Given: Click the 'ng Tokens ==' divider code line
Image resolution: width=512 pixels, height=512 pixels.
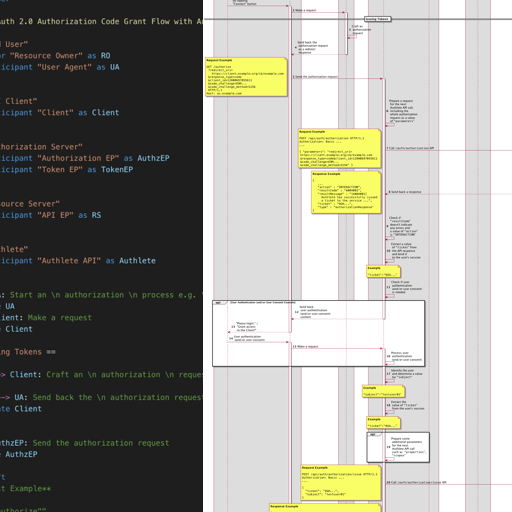Looking at the screenshot, I should point(28,352).
